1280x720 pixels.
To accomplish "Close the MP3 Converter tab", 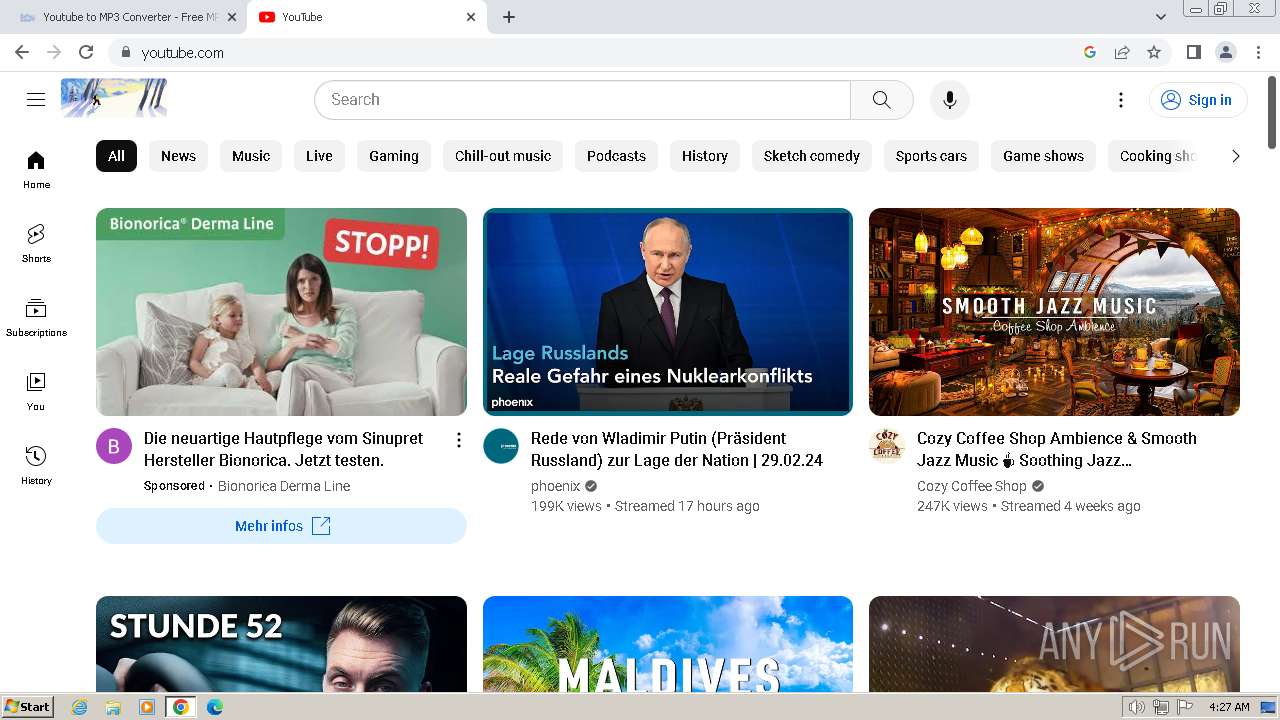I will pyautogui.click(x=232, y=17).
